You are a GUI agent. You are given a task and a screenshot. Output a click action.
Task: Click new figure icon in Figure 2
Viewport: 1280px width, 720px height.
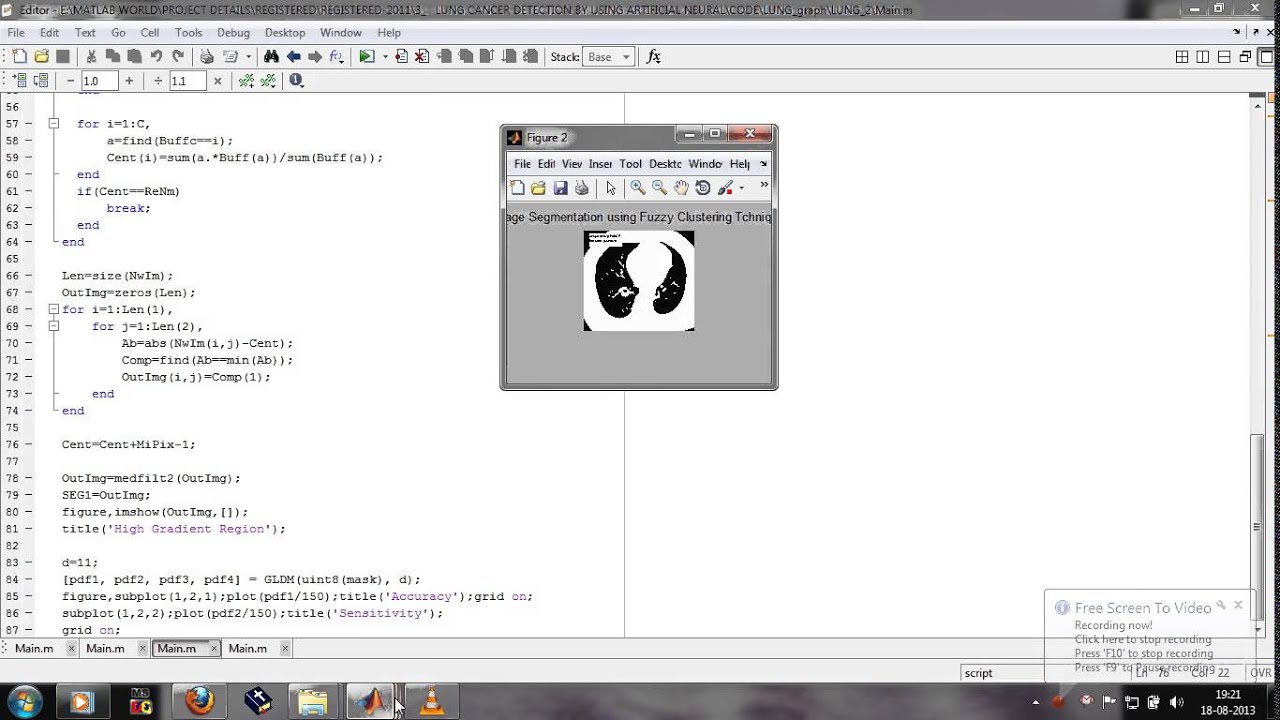coord(517,188)
